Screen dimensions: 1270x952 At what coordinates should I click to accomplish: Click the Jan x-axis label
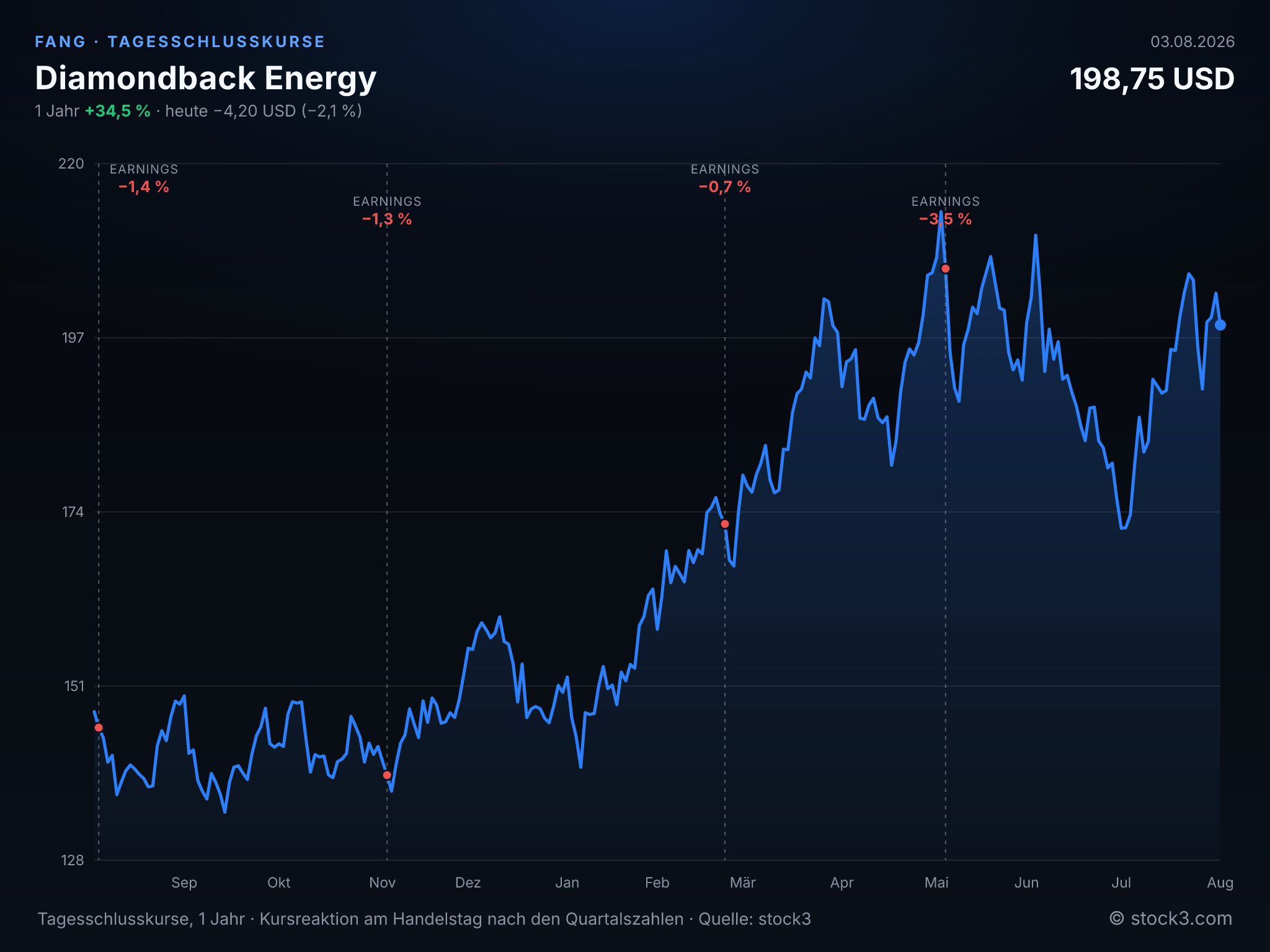[x=567, y=883]
